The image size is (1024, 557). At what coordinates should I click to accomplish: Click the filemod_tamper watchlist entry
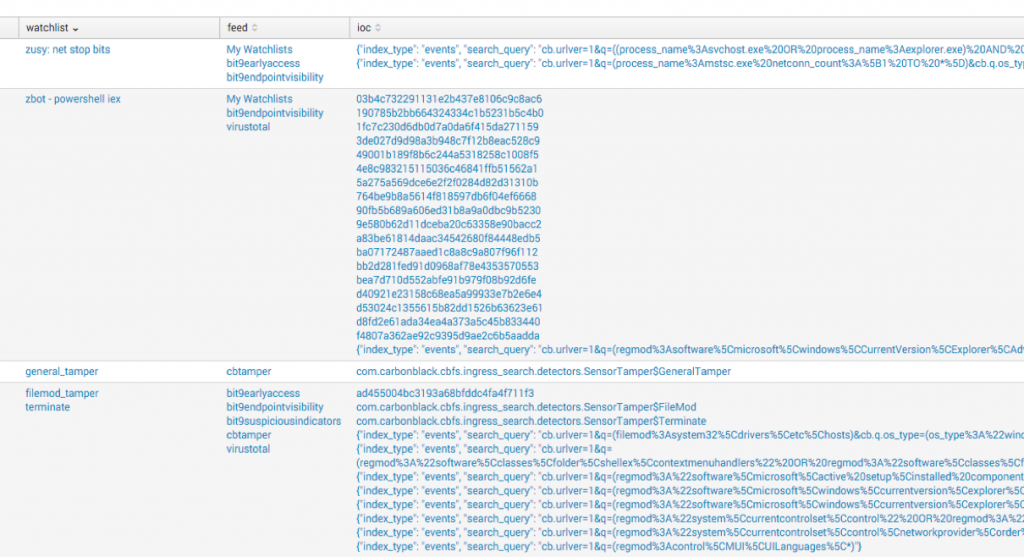click(x=62, y=393)
